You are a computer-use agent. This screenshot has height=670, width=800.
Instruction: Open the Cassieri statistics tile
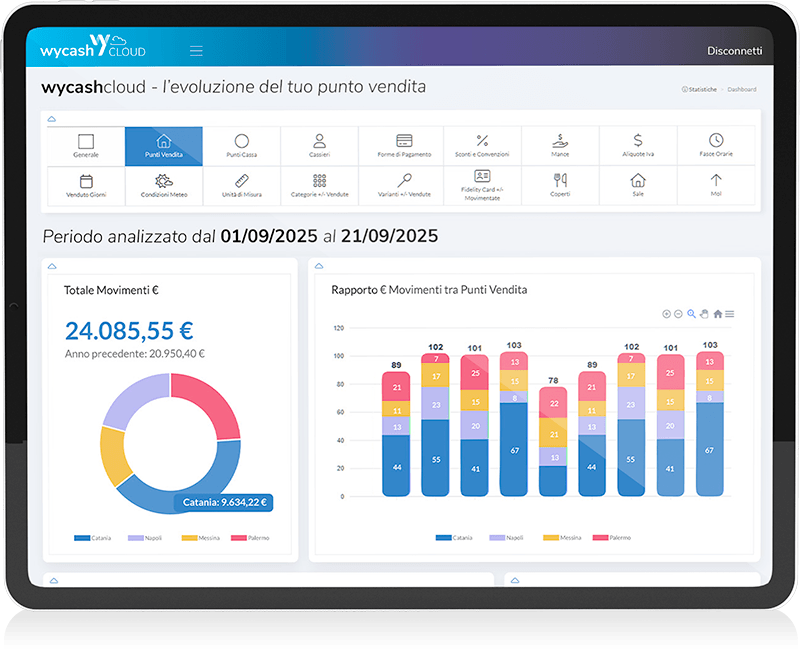tap(319, 146)
